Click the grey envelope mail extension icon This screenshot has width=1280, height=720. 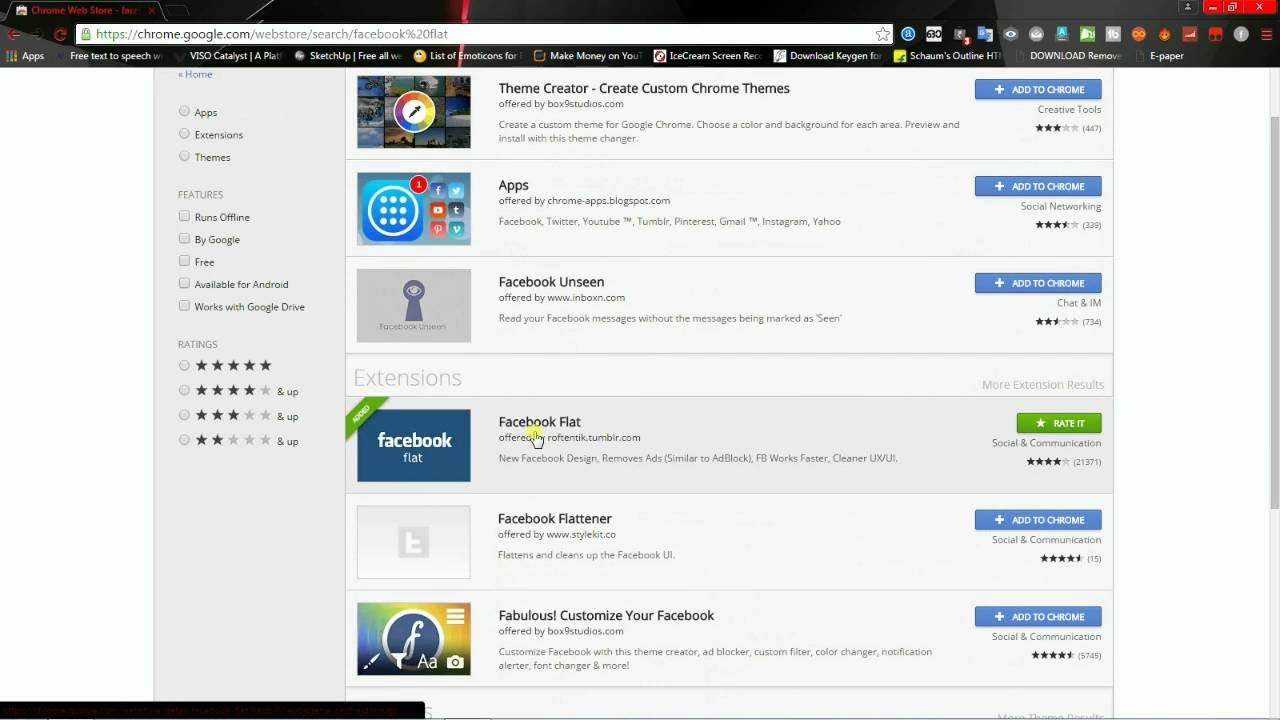tap(1036, 33)
